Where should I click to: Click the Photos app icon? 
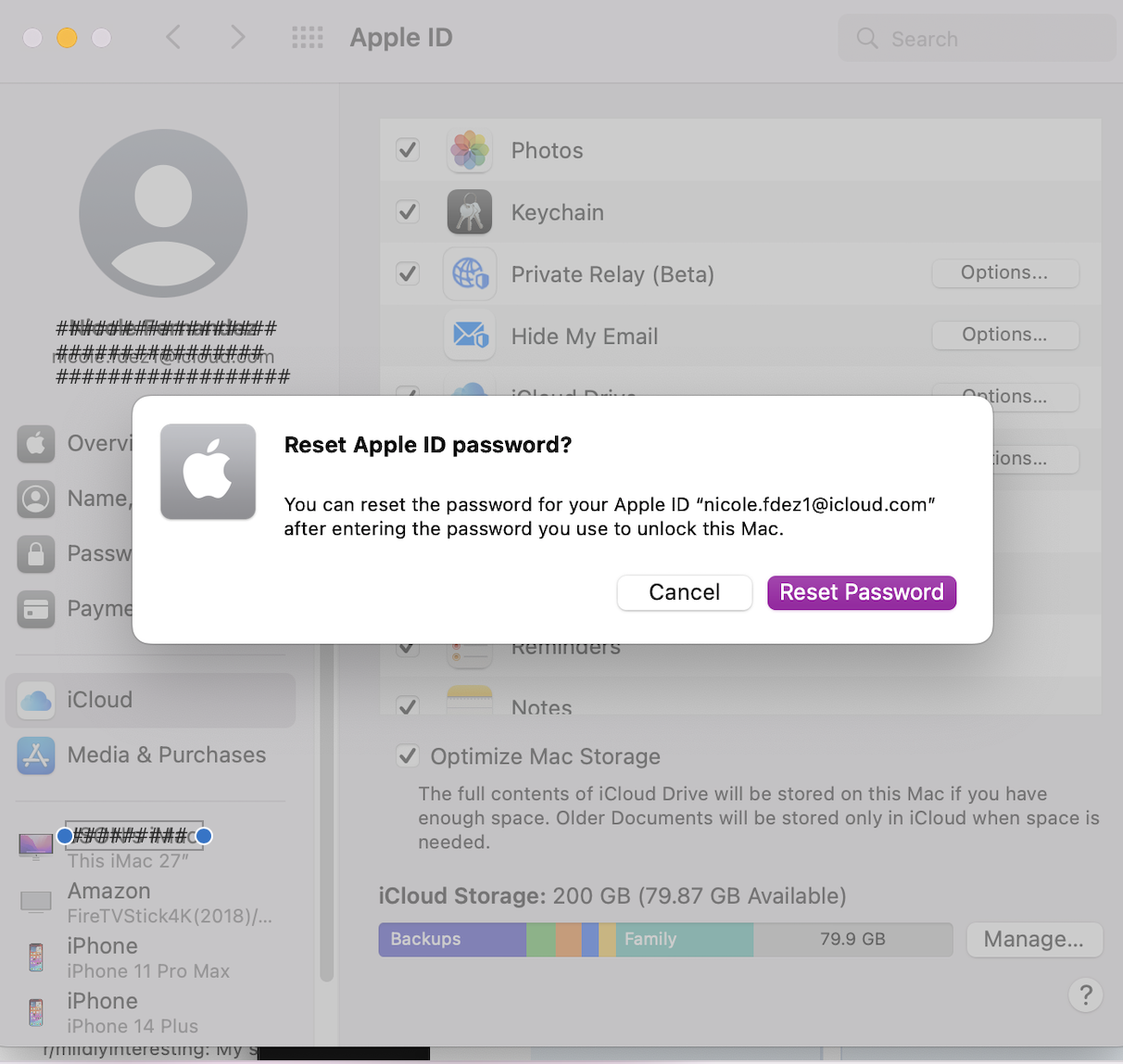click(x=470, y=150)
